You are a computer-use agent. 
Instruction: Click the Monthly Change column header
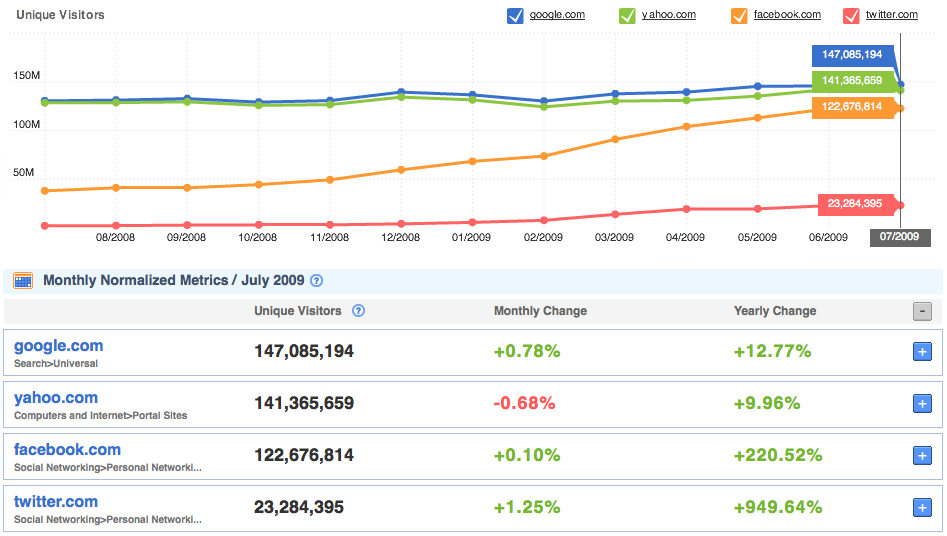coord(541,311)
